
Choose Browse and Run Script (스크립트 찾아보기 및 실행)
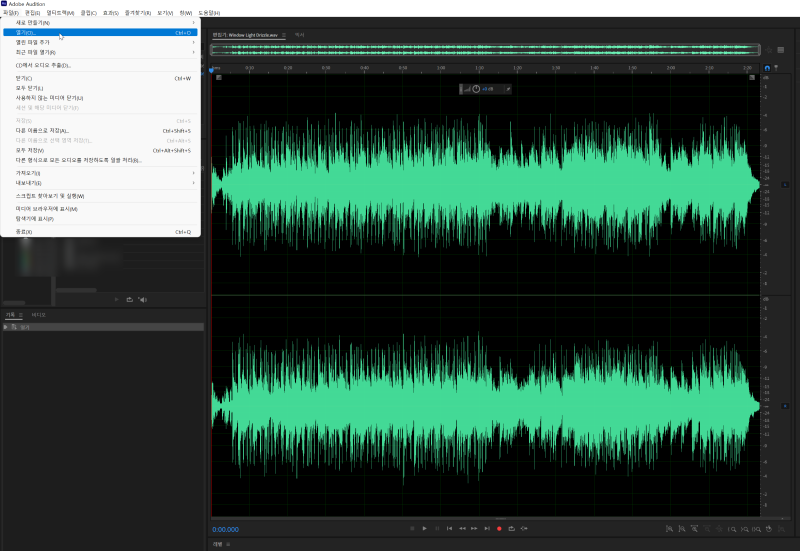click(100, 196)
